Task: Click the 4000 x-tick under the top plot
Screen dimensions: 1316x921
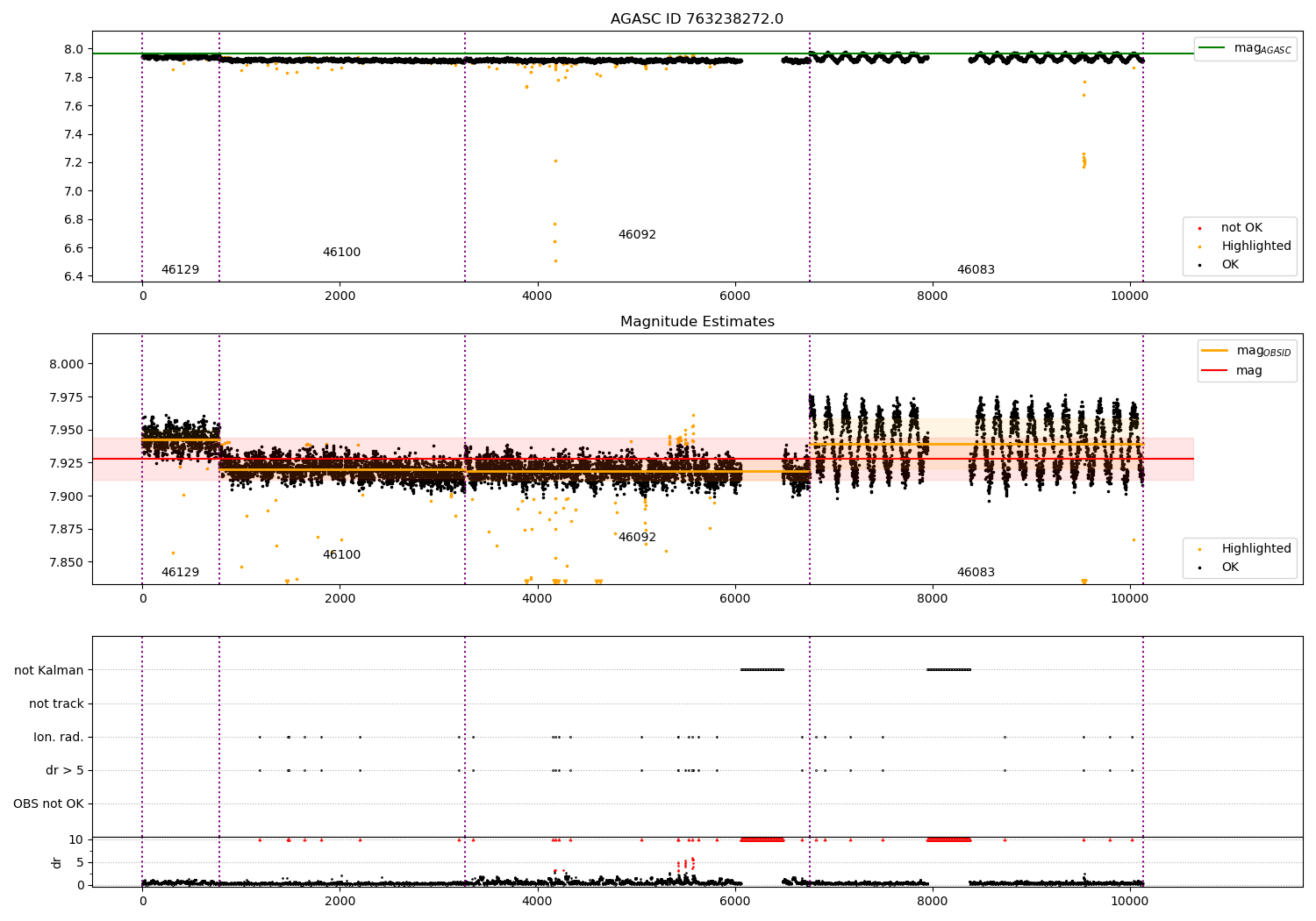Action: point(537,296)
